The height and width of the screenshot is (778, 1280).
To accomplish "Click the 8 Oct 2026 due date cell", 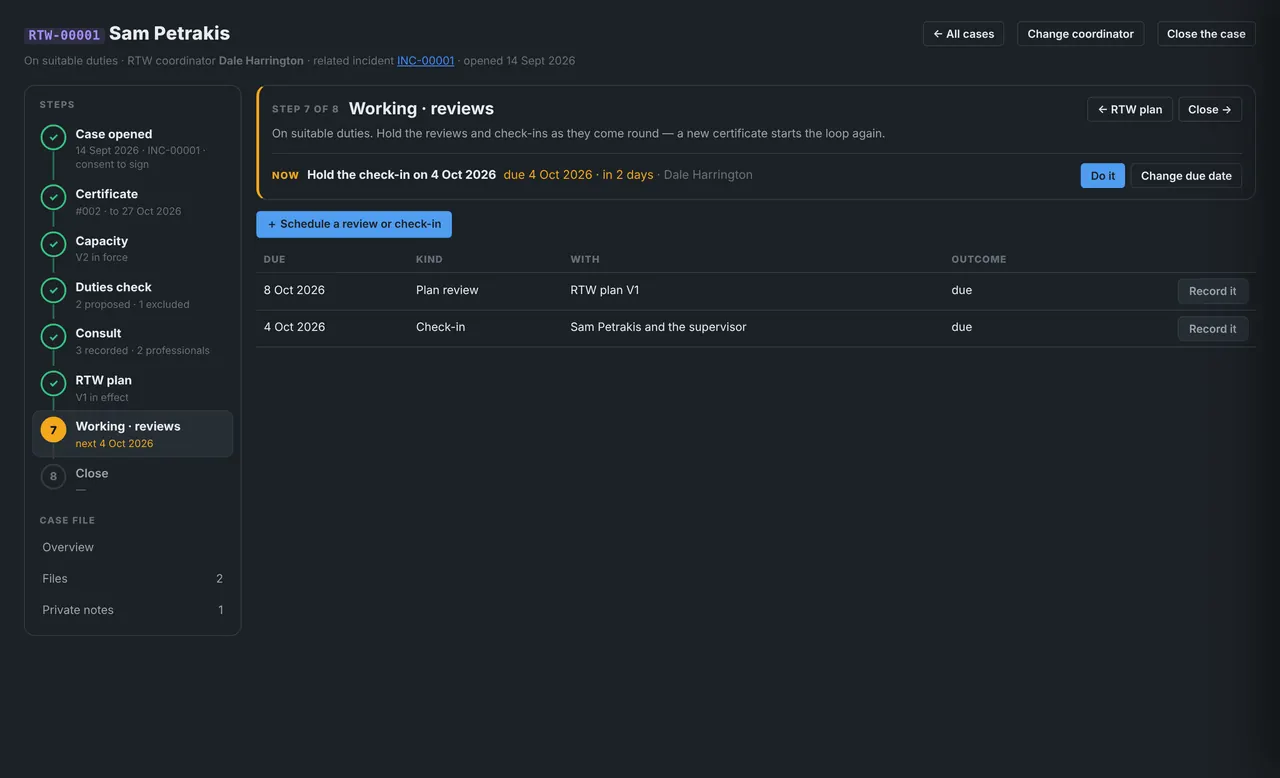I will pyautogui.click(x=294, y=290).
